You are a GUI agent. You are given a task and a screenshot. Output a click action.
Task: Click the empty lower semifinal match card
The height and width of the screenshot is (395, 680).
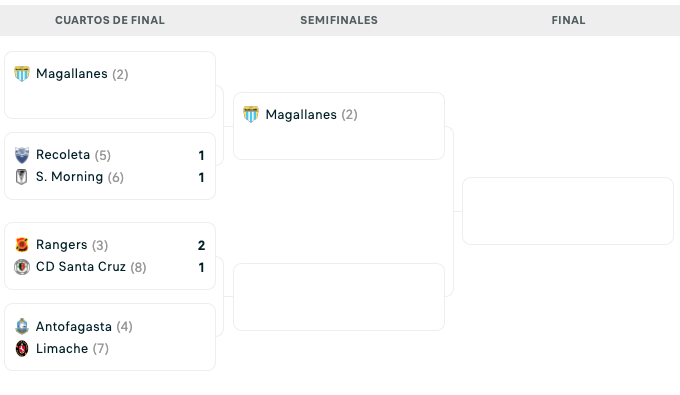point(339,297)
